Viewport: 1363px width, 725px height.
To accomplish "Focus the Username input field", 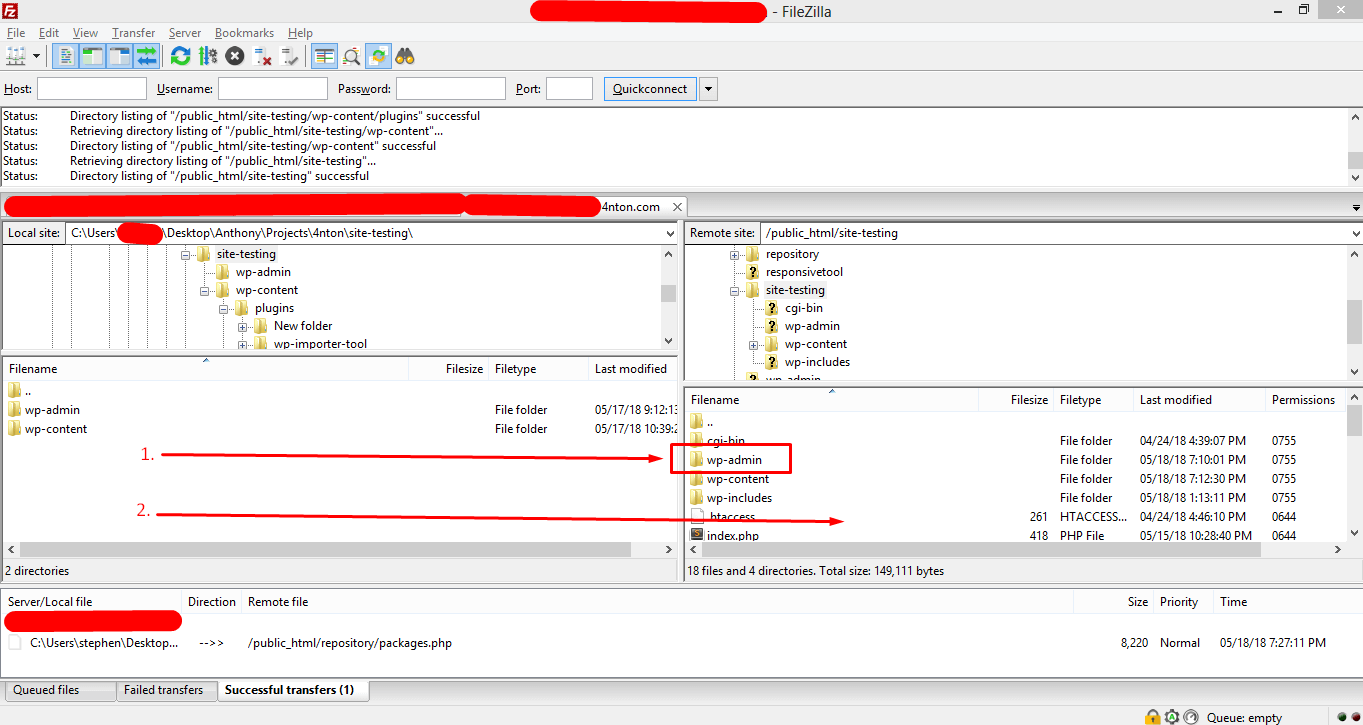I will click(273, 89).
